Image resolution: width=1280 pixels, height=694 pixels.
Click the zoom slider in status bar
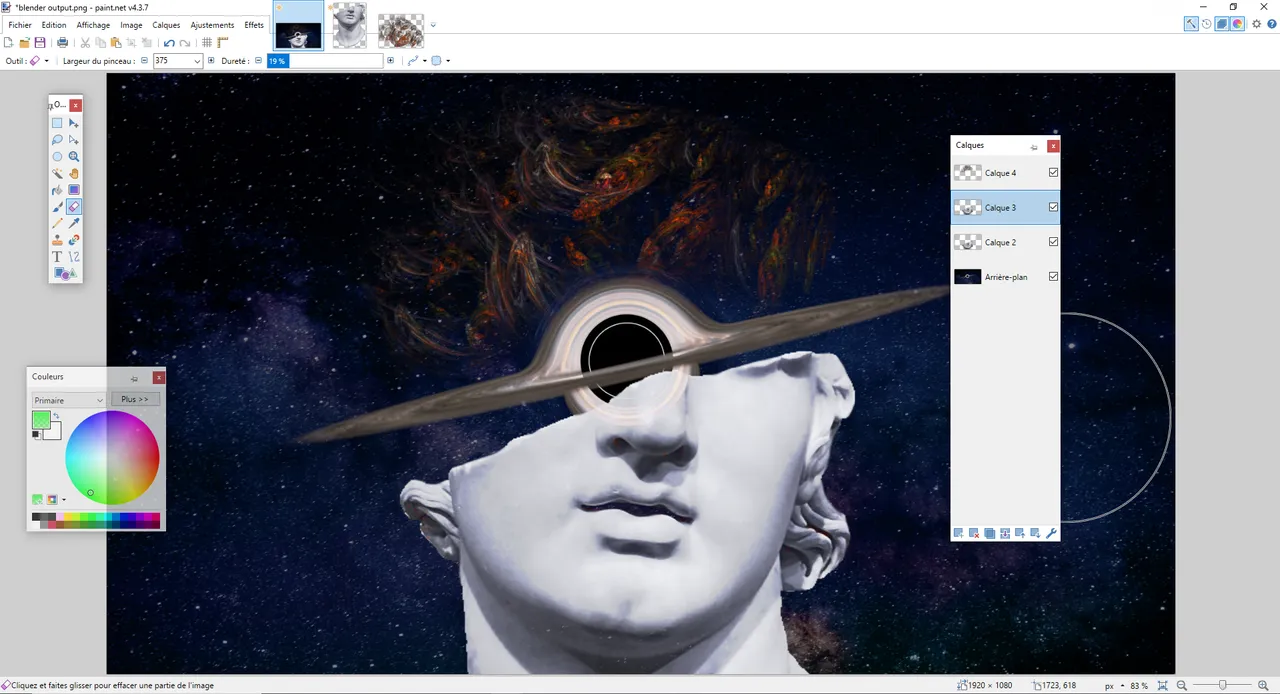pos(1220,686)
